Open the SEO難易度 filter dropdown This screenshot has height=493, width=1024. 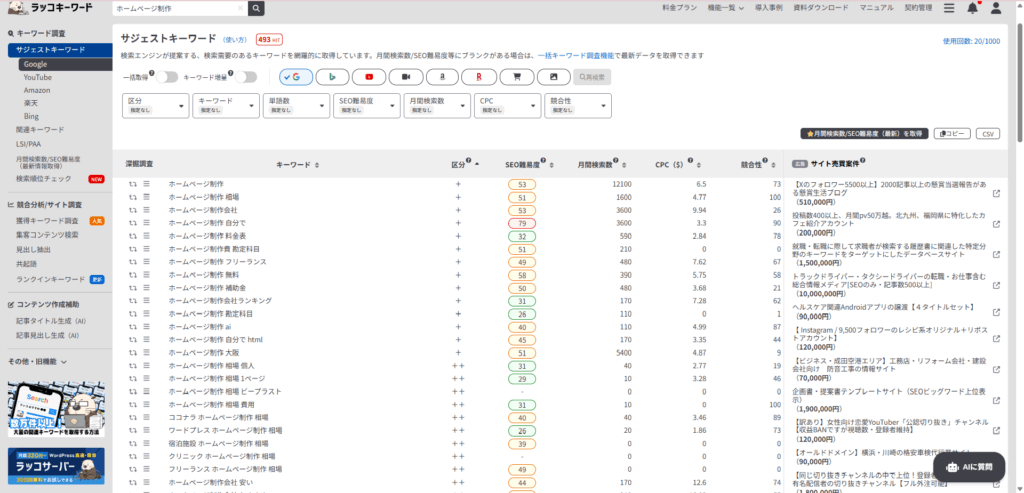pos(367,106)
